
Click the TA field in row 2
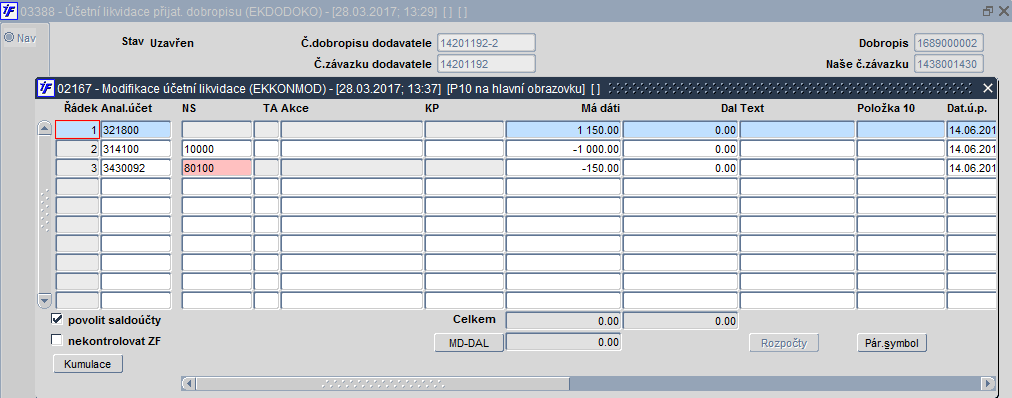(x=267, y=149)
